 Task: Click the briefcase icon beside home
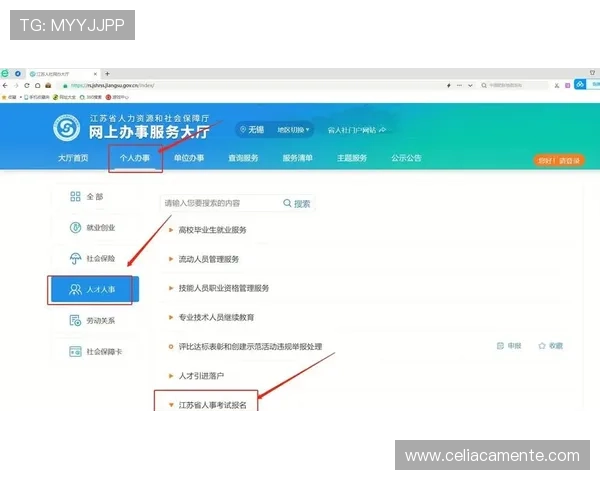click(48, 85)
